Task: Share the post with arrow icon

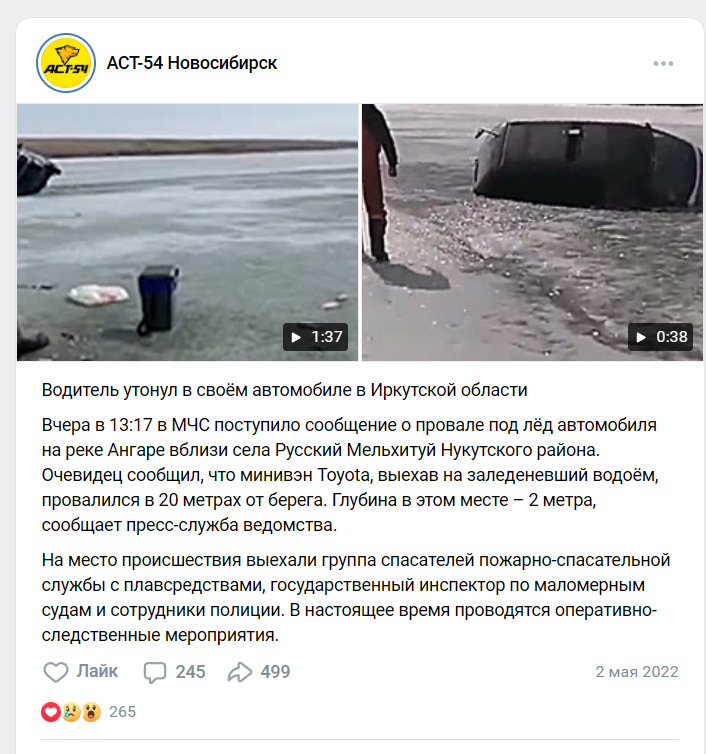Action: 240,672
